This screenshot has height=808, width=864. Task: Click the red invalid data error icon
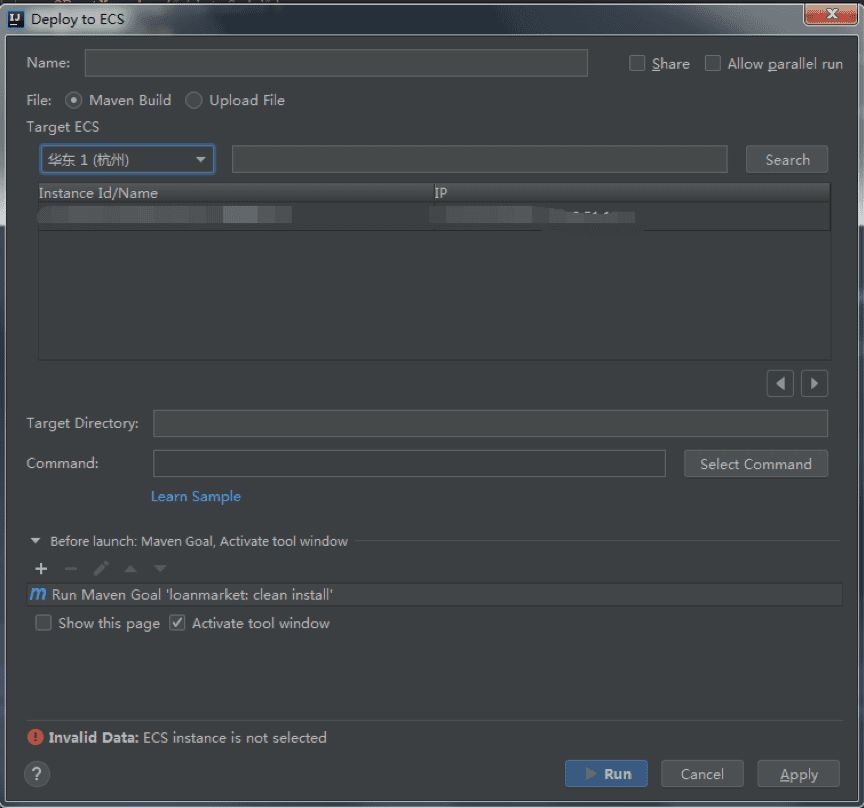click(35, 737)
